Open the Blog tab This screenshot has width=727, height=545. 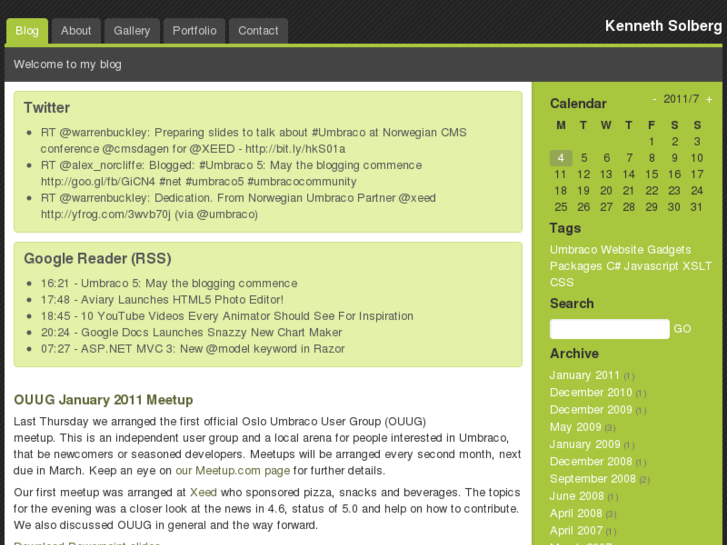coord(27,31)
